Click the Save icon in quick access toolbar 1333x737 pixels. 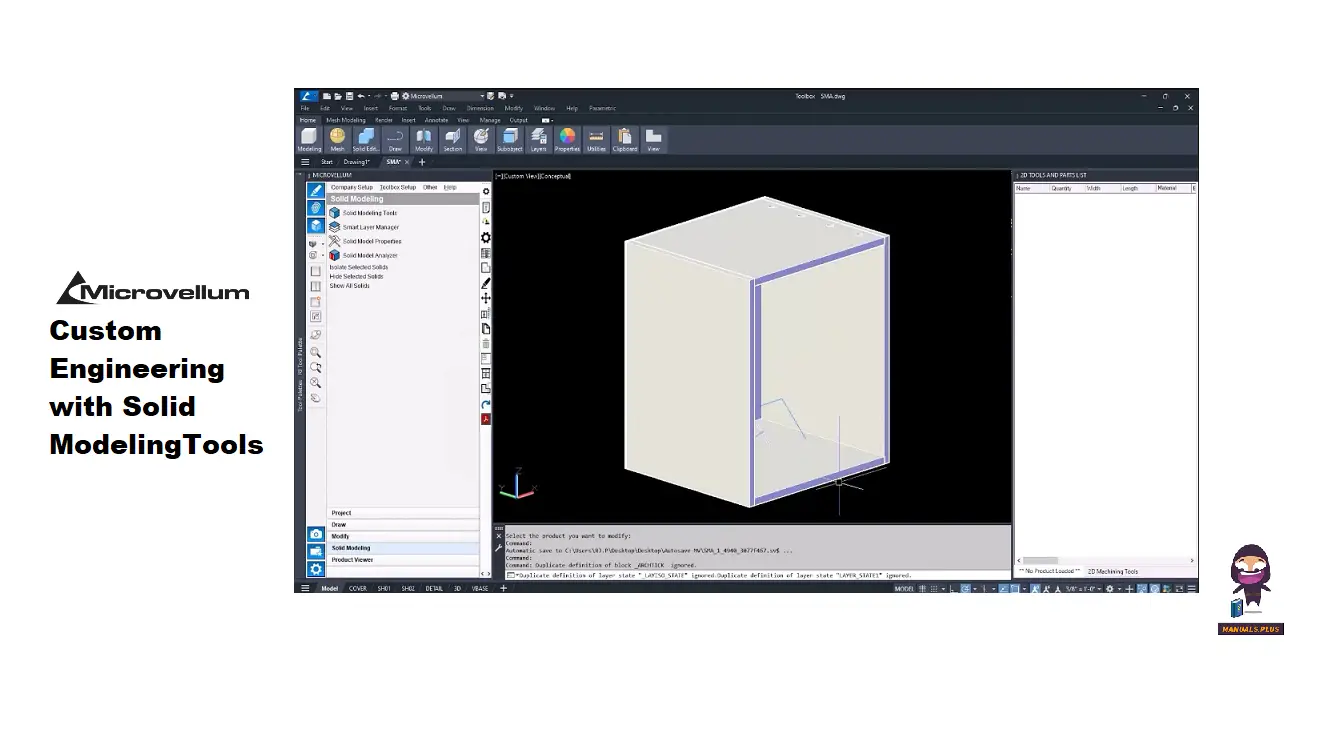pyautogui.click(x=348, y=96)
